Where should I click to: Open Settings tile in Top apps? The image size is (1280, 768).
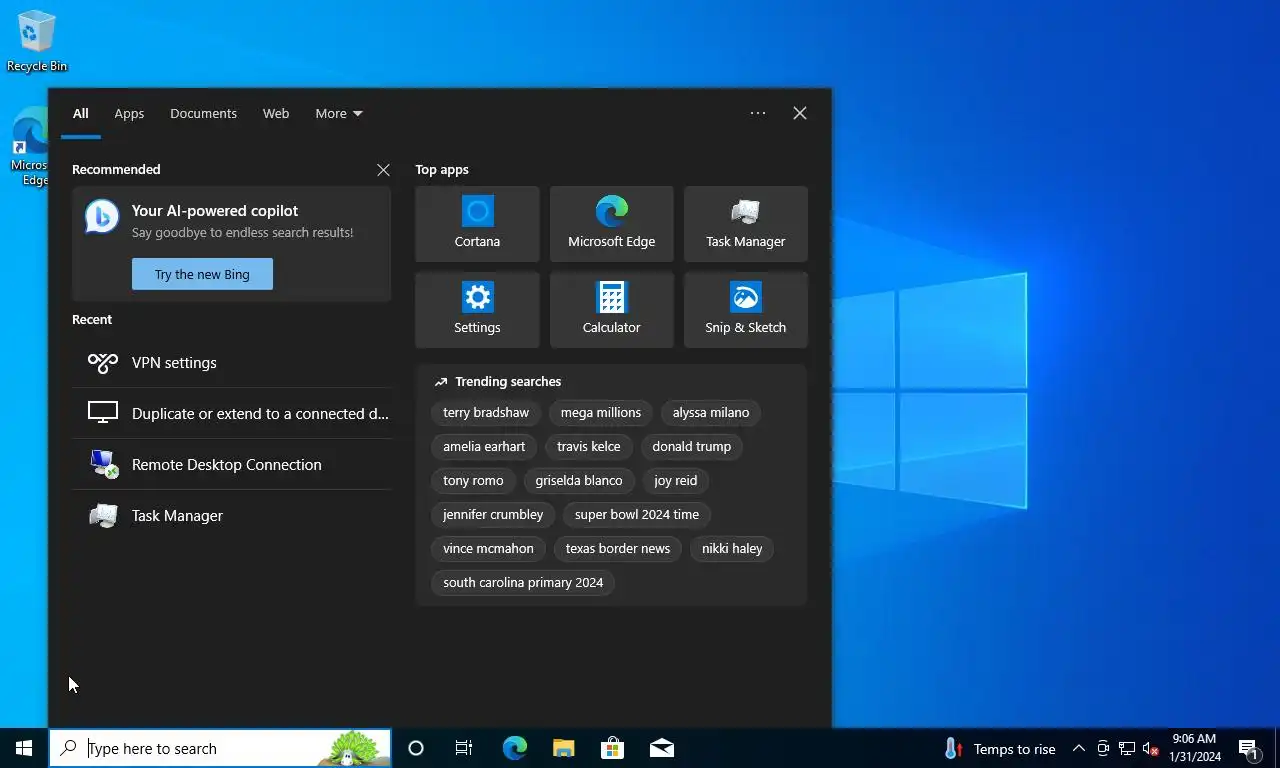point(477,310)
